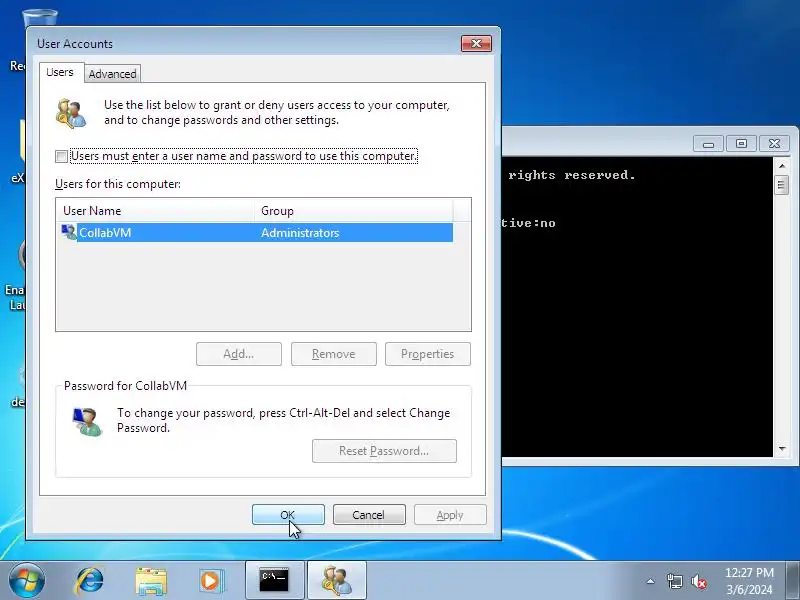This screenshot has height=600, width=800.
Task: Minimize the Command Prompt window
Action: point(708,144)
